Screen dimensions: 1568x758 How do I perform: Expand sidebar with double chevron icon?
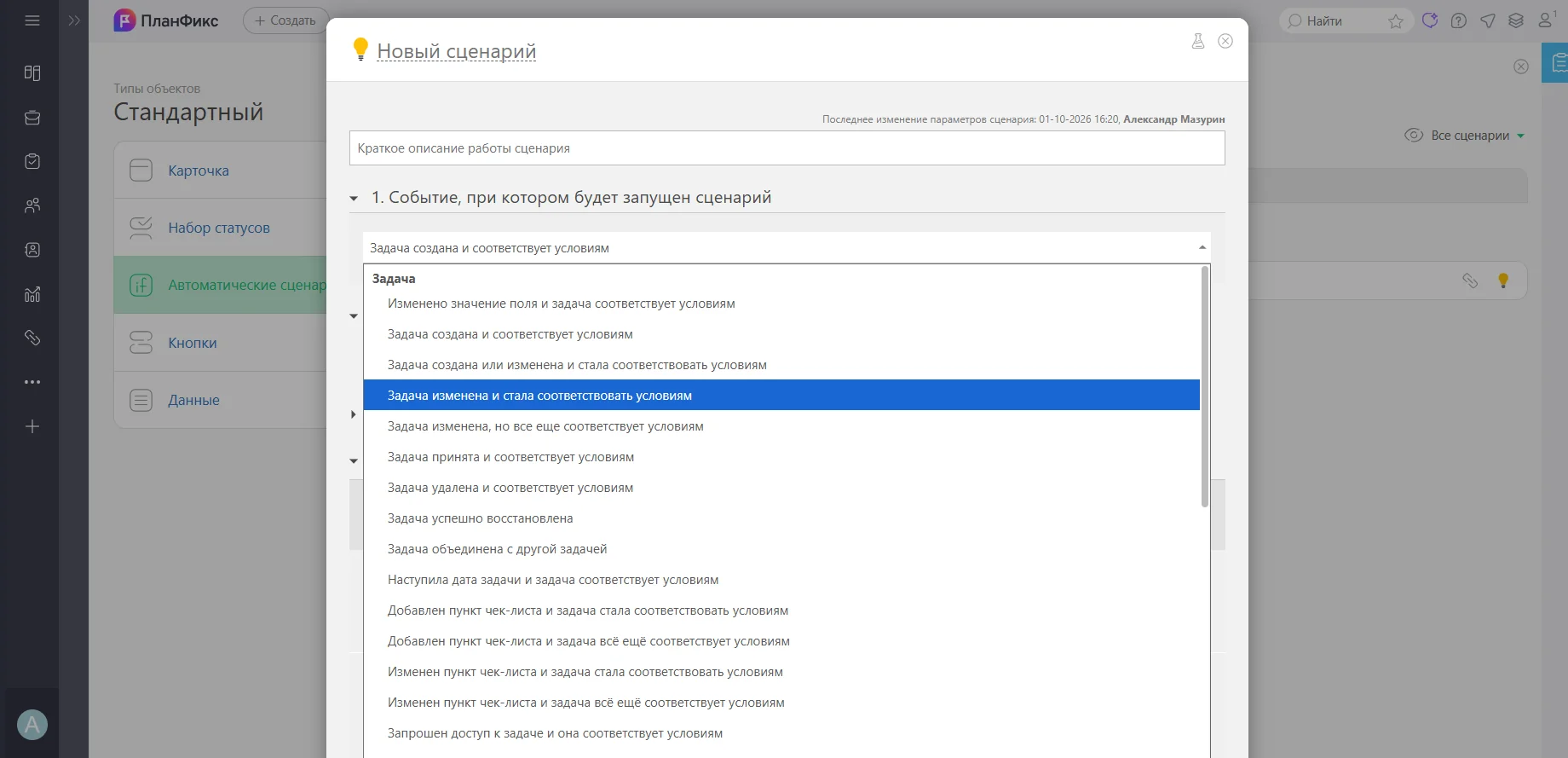(74, 20)
